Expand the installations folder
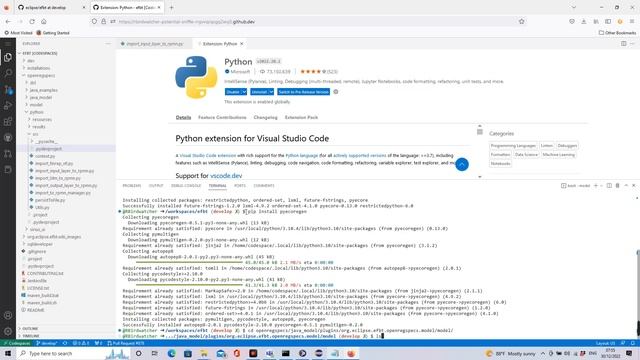The height and width of the screenshot is (360, 640). [38, 68]
